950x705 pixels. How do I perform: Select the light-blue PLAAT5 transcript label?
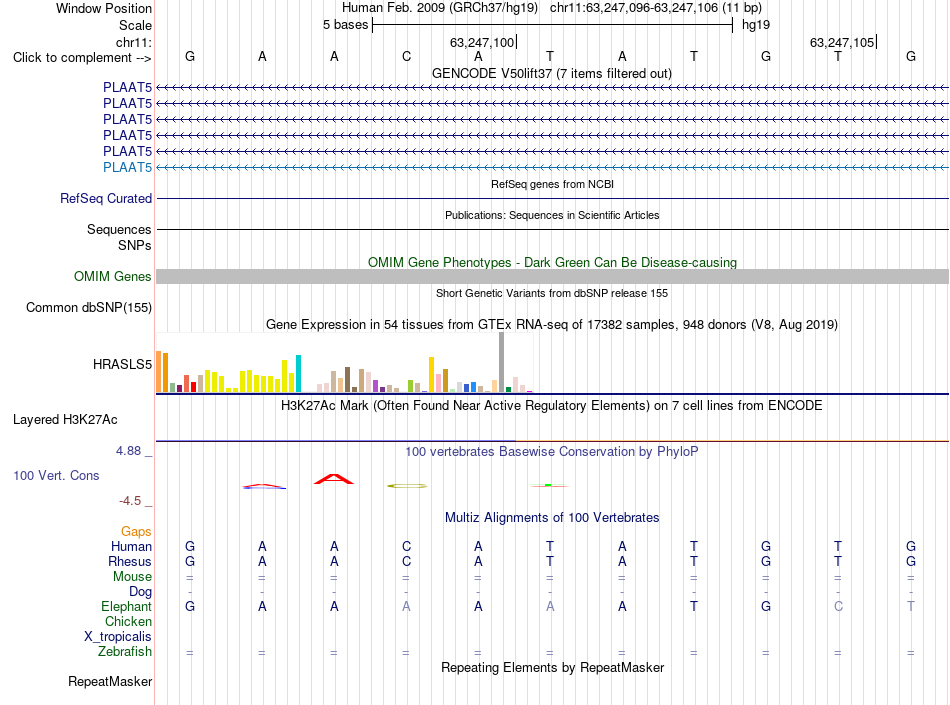point(127,167)
